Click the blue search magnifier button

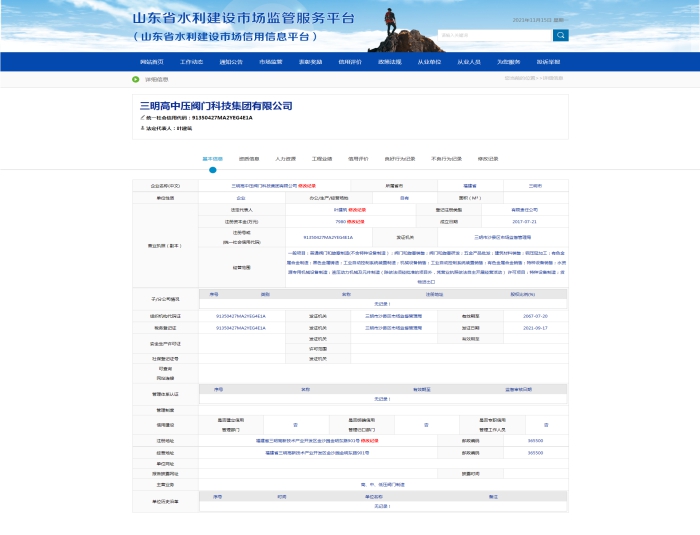click(x=561, y=35)
